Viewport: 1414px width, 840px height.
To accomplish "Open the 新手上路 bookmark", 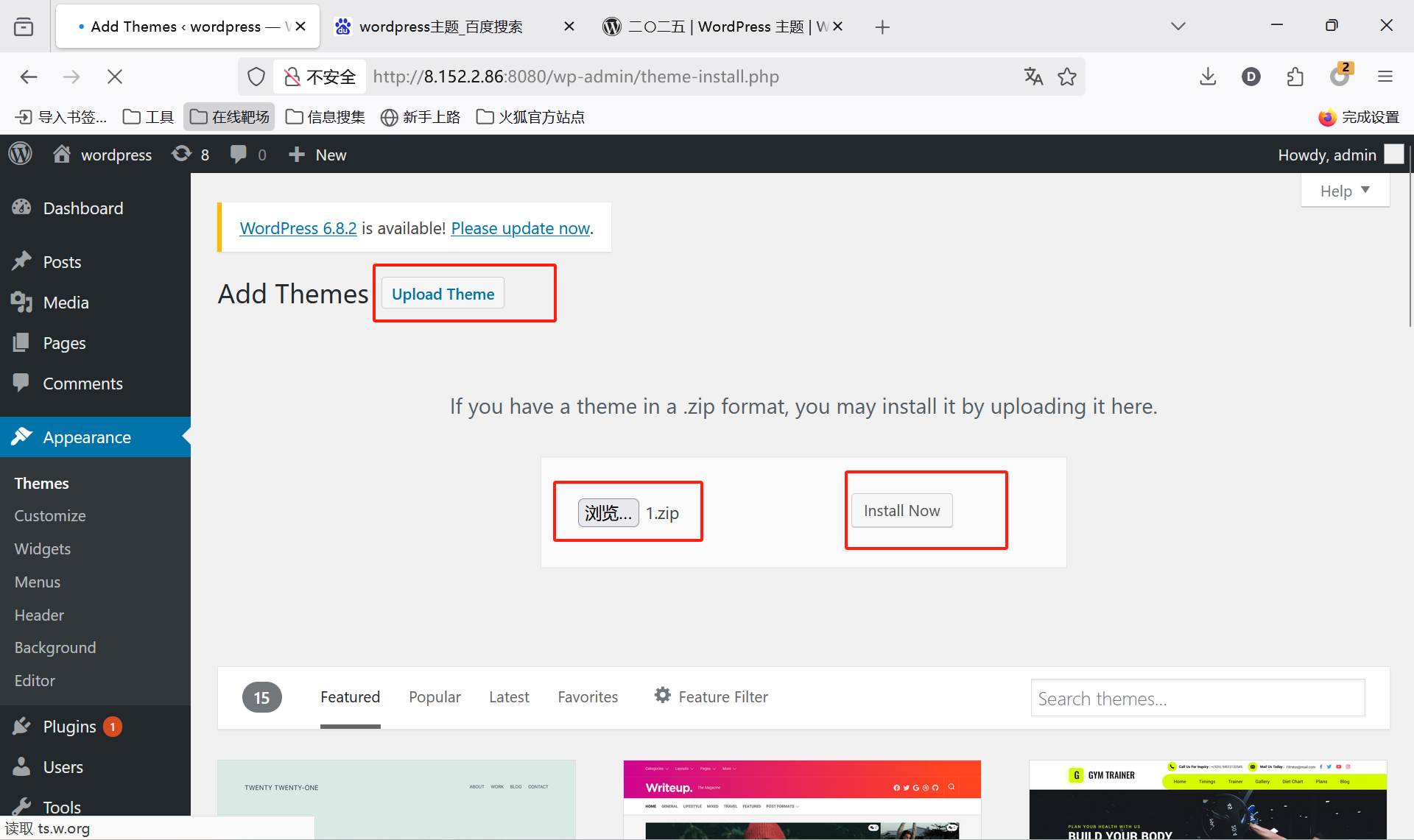I will tap(421, 116).
